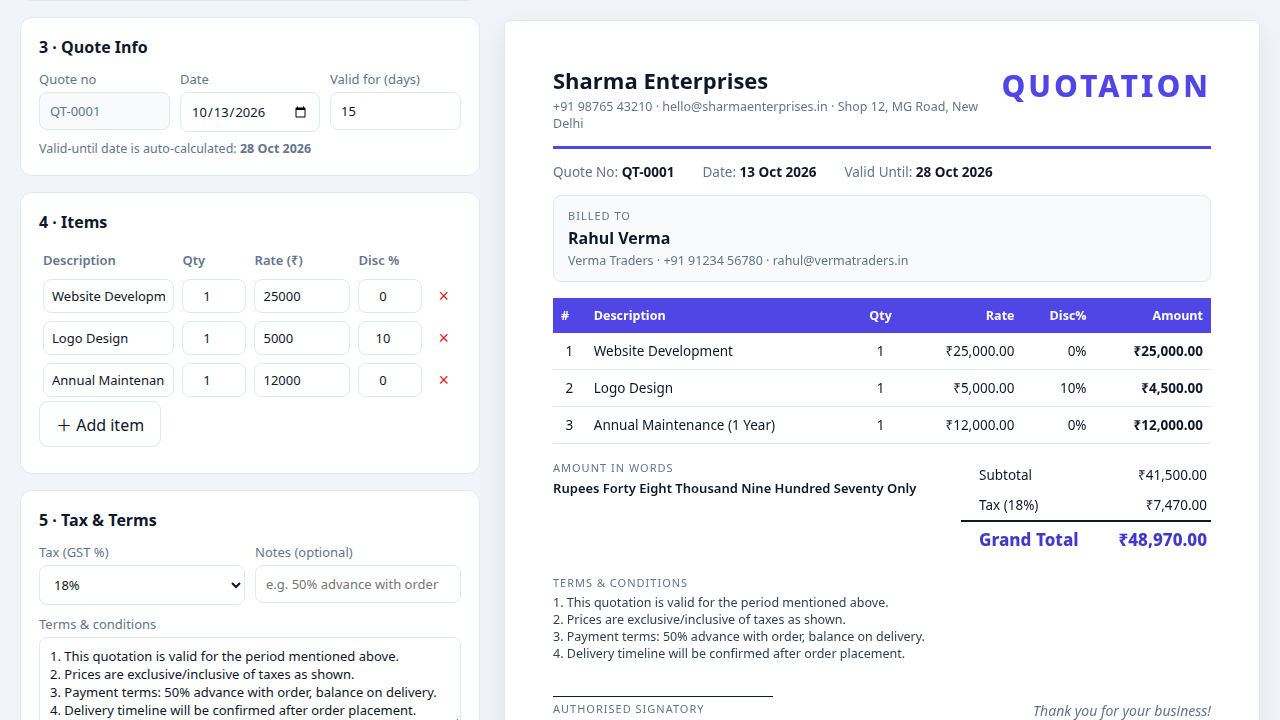
Task: Edit discount for Annual Maintenance item
Action: pos(390,380)
